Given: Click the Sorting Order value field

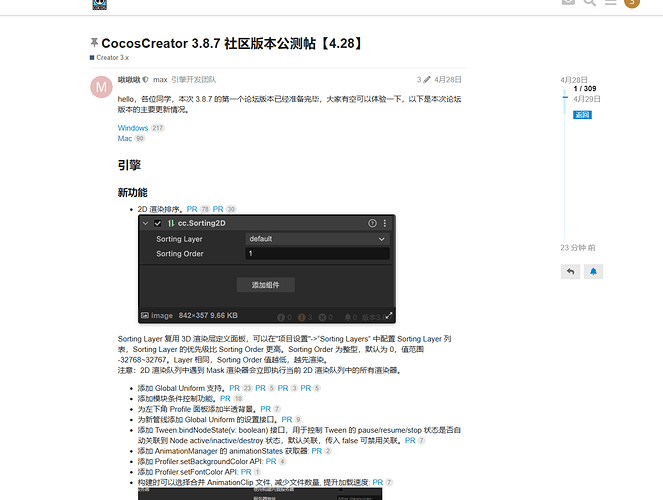Looking at the screenshot, I should (317, 254).
